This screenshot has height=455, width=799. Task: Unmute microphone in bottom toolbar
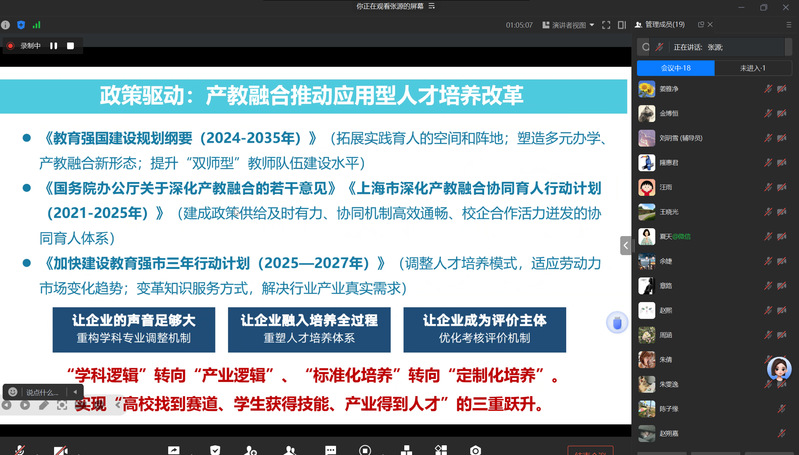coord(20,450)
